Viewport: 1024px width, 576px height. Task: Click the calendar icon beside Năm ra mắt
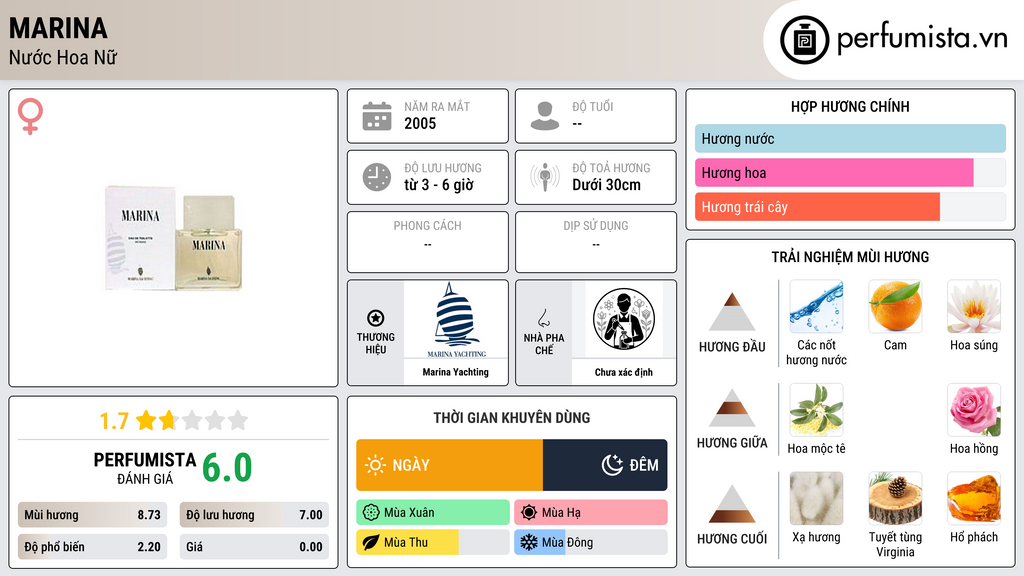point(377,116)
